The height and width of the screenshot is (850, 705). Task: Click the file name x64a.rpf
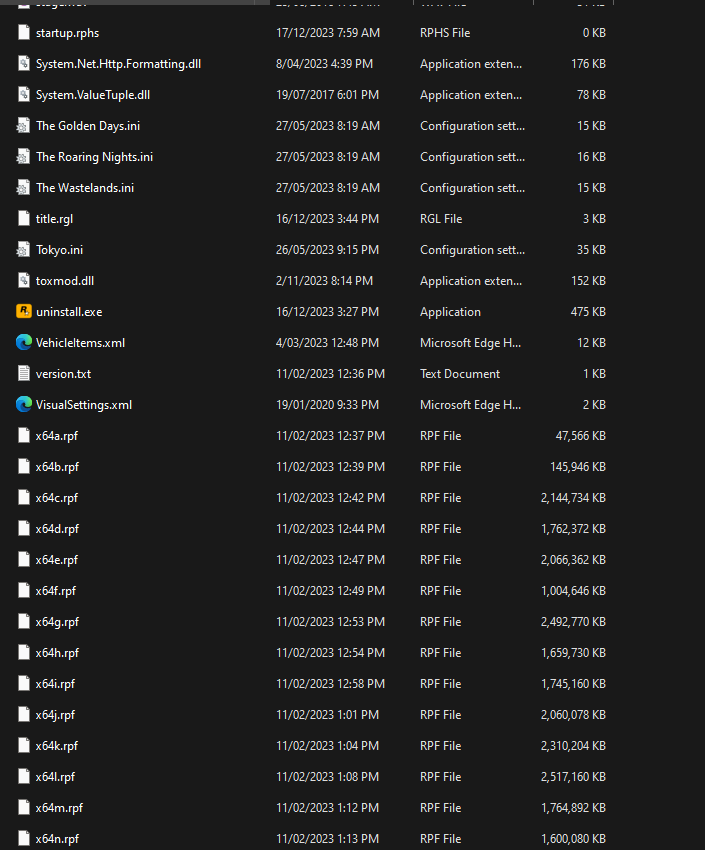tap(56, 436)
